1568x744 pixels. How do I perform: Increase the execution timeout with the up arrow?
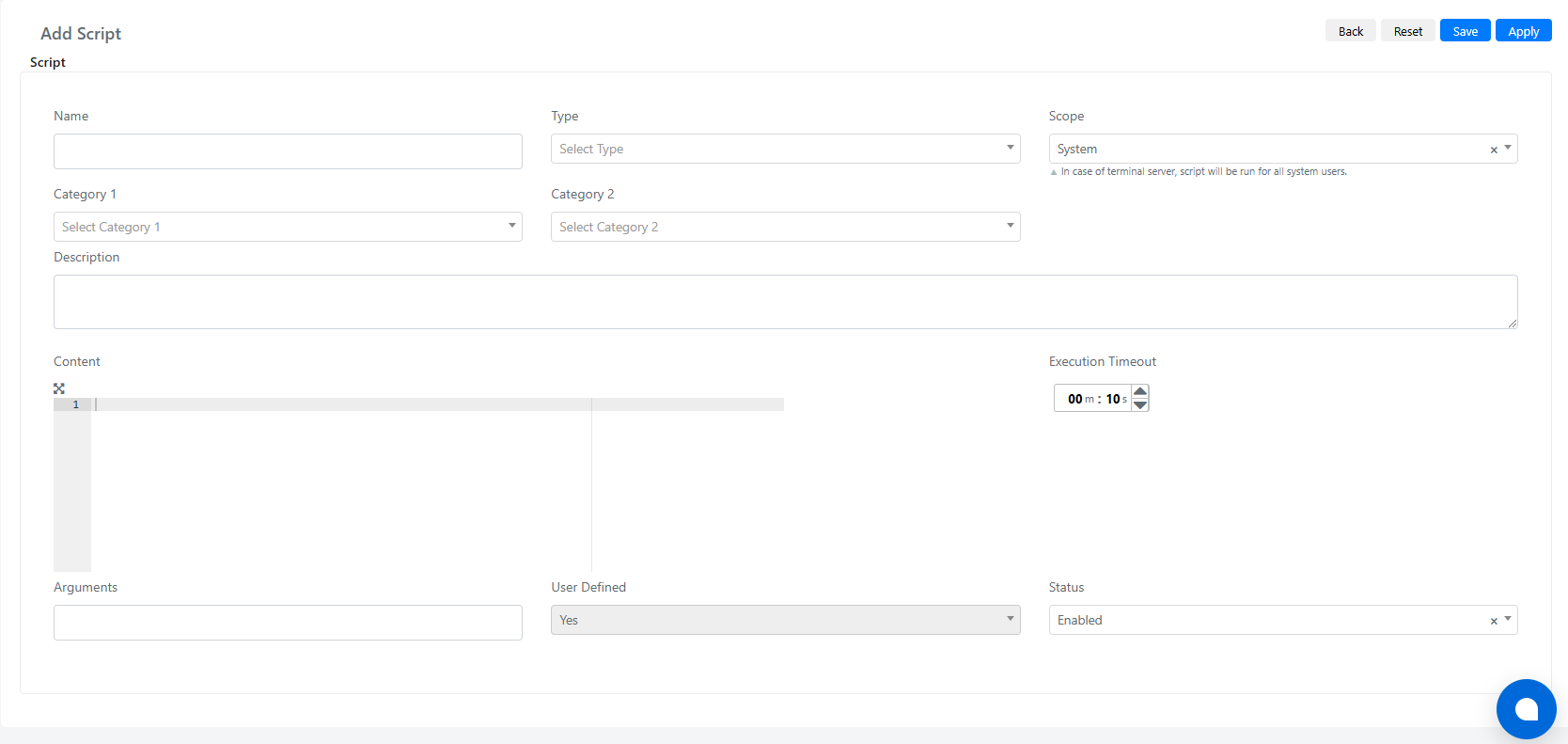tap(1140, 391)
